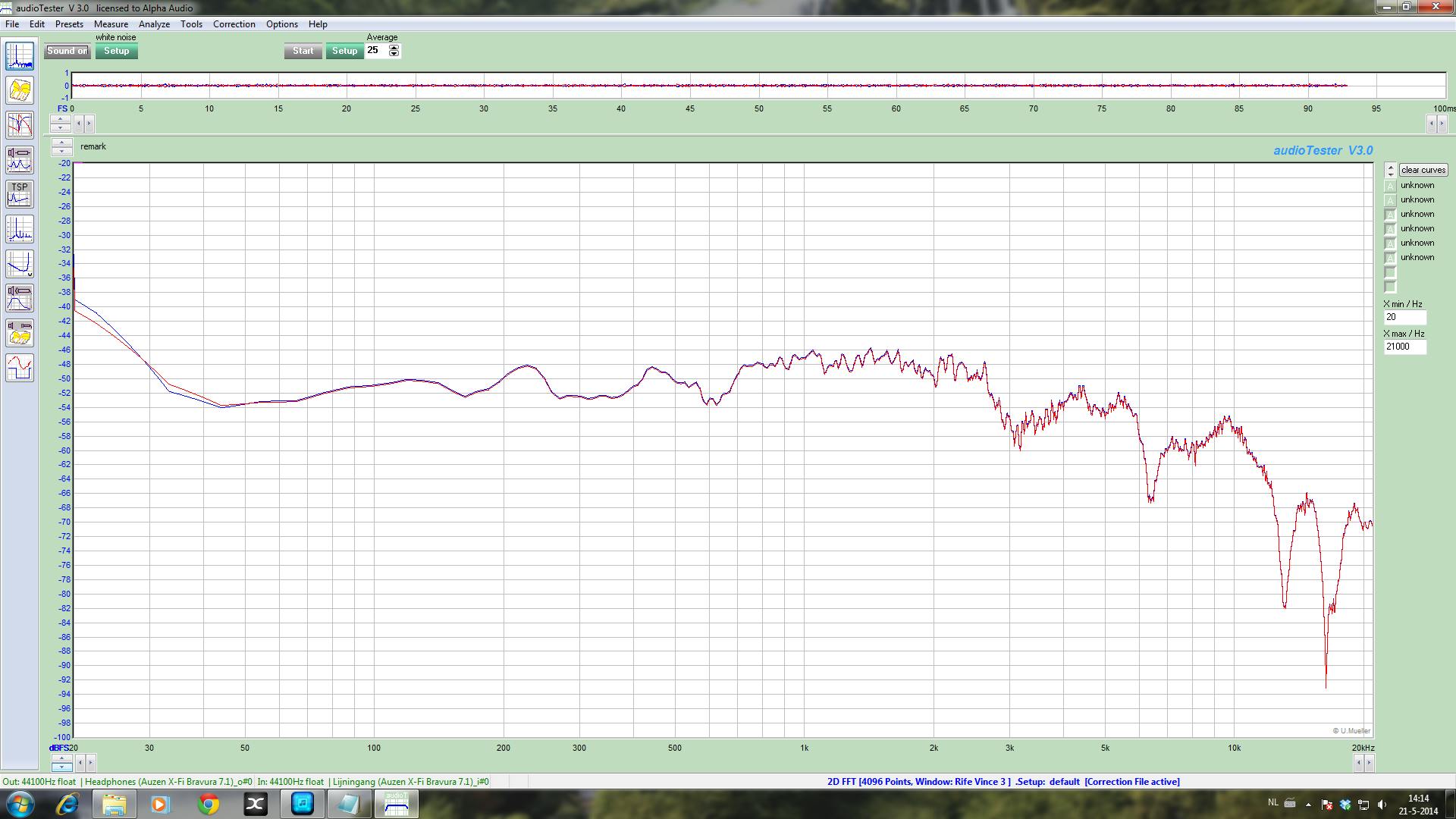The height and width of the screenshot is (819, 1456).
Task: Select the FFT spectrum analyzer icon in sidebar
Action: pyautogui.click(x=20, y=56)
